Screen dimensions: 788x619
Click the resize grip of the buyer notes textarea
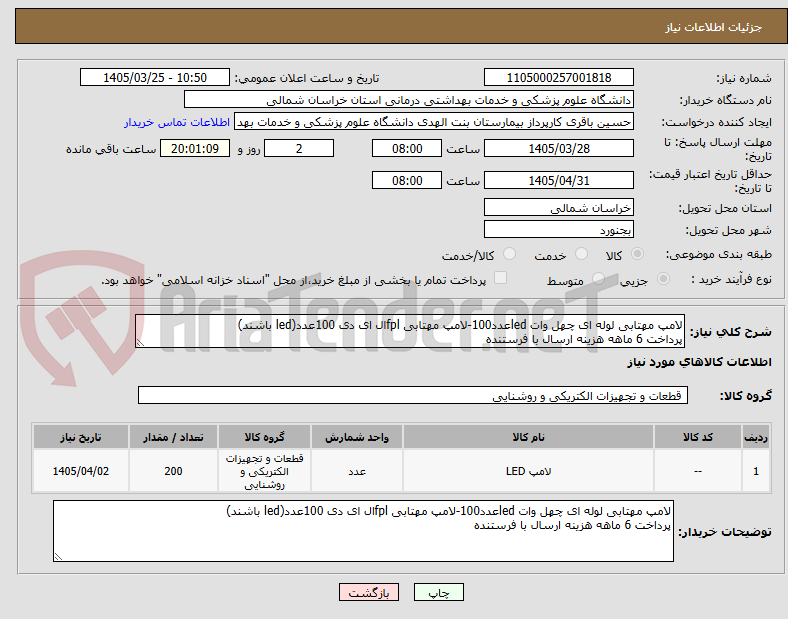click(58, 556)
